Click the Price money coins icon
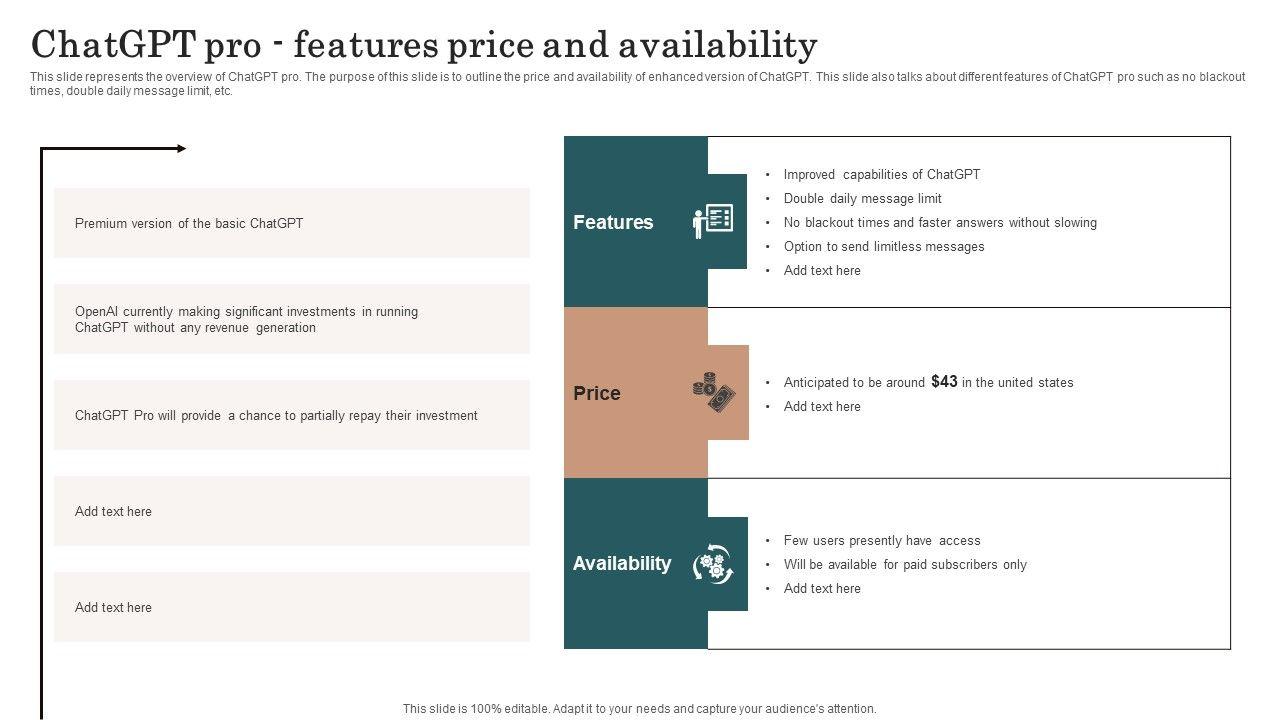 coord(713,392)
